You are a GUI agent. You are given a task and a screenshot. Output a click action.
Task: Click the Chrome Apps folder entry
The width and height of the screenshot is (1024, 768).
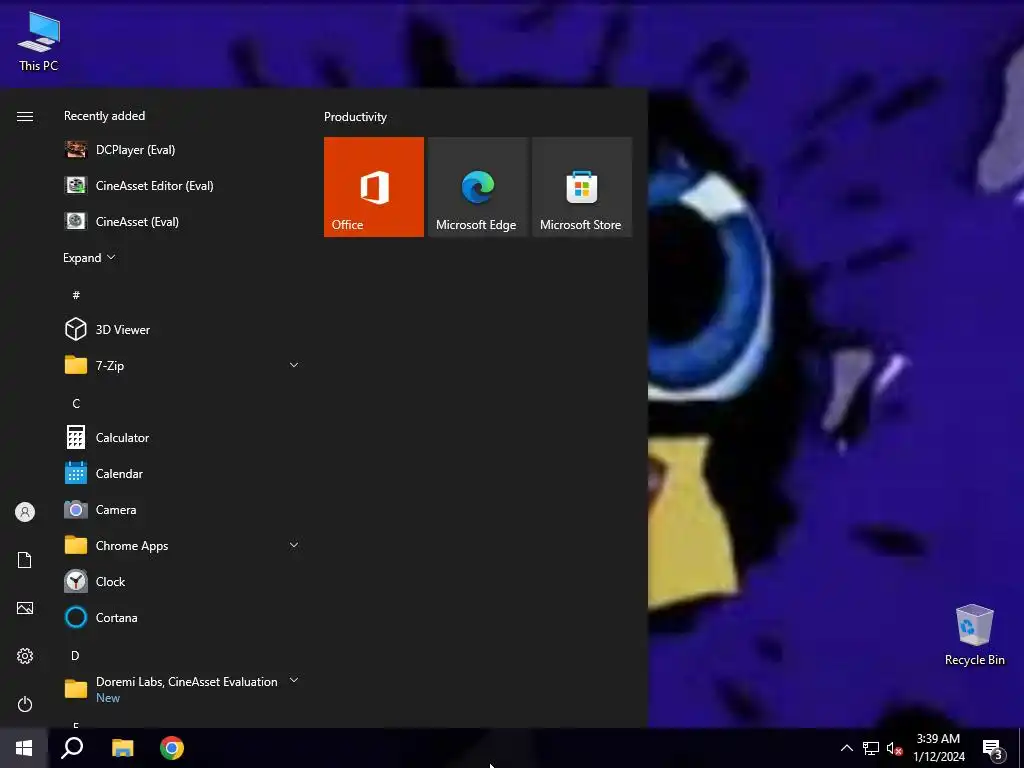(183, 545)
